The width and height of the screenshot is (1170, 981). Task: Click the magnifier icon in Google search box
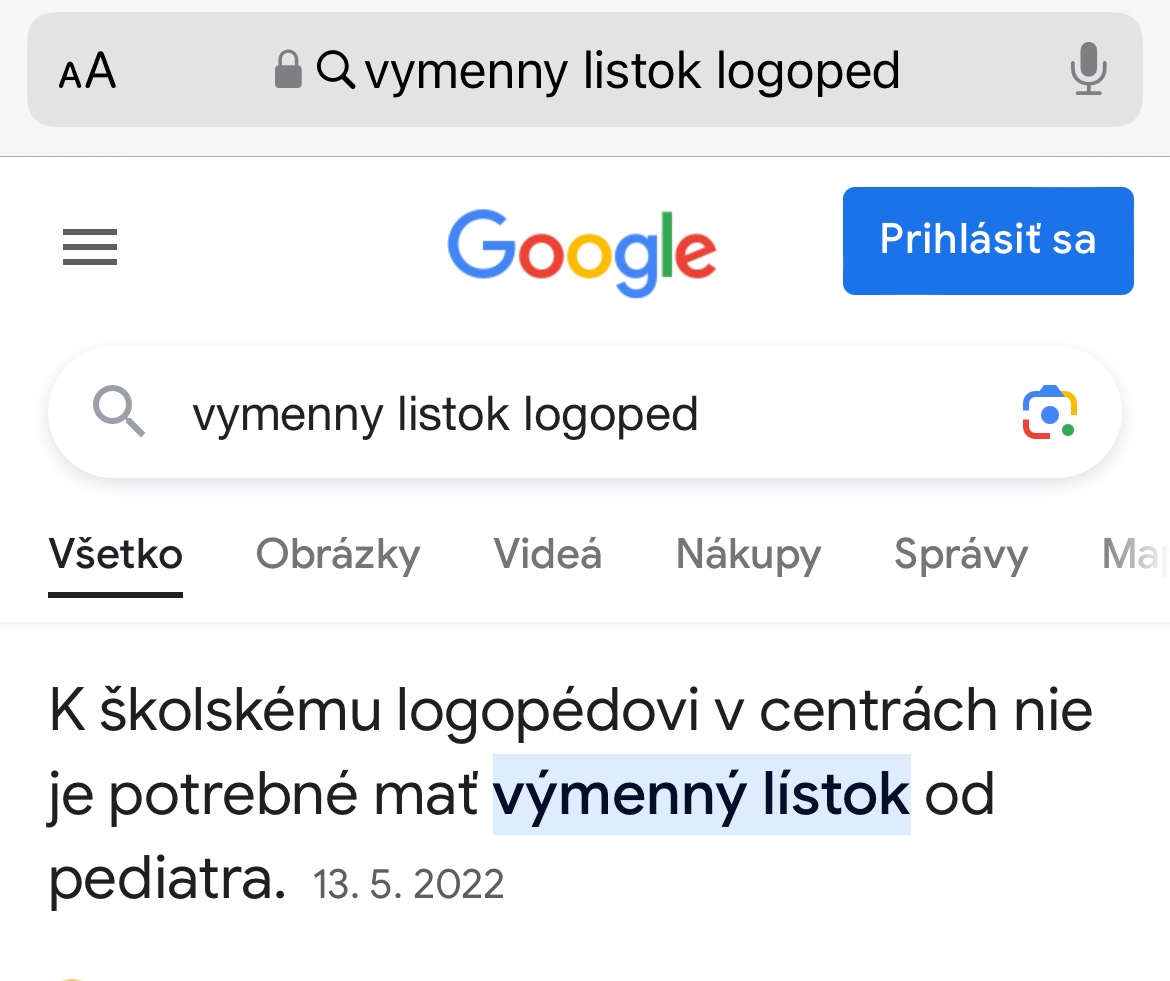[x=119, y=412]
